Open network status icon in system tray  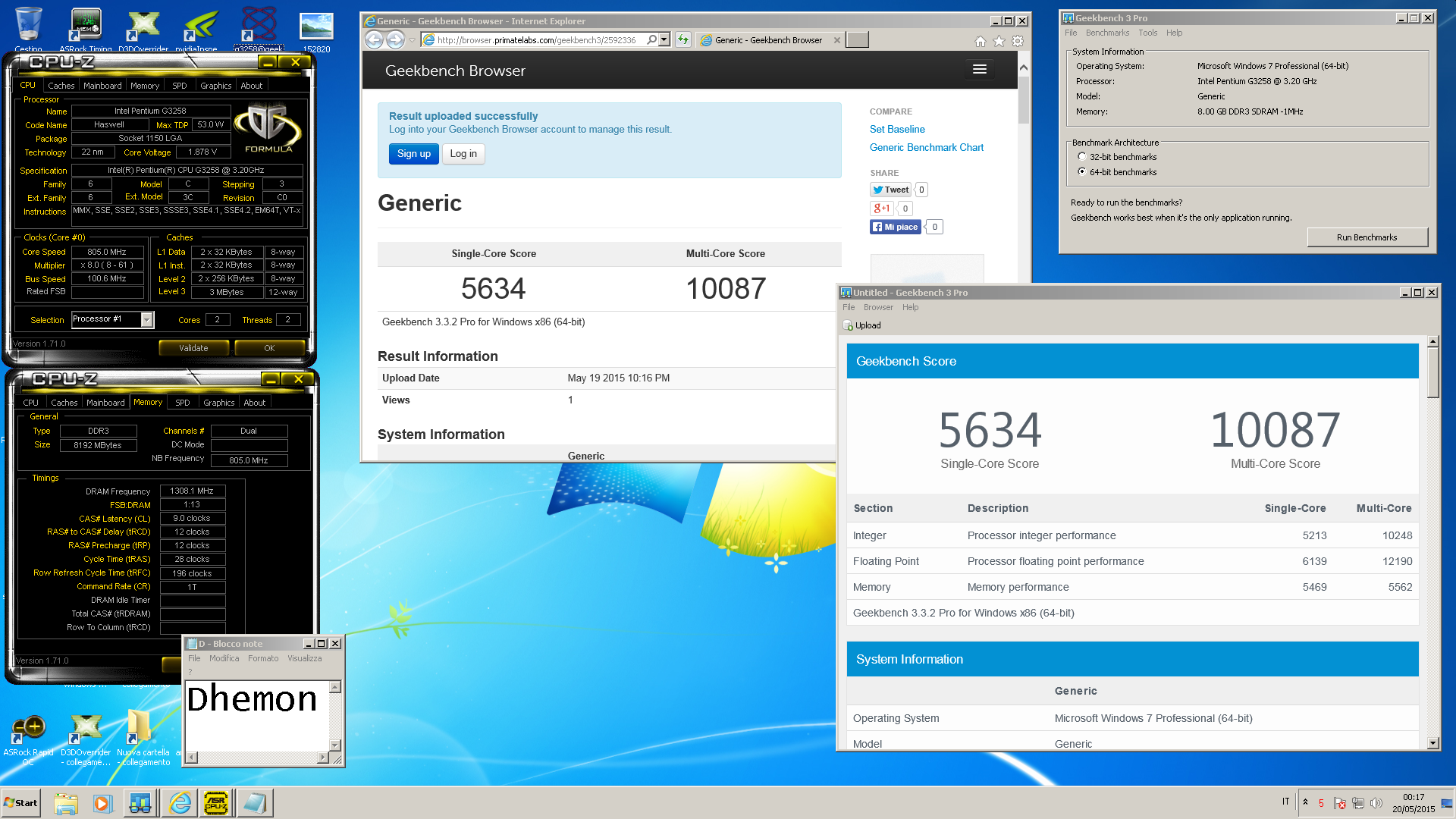[1358, 803]
